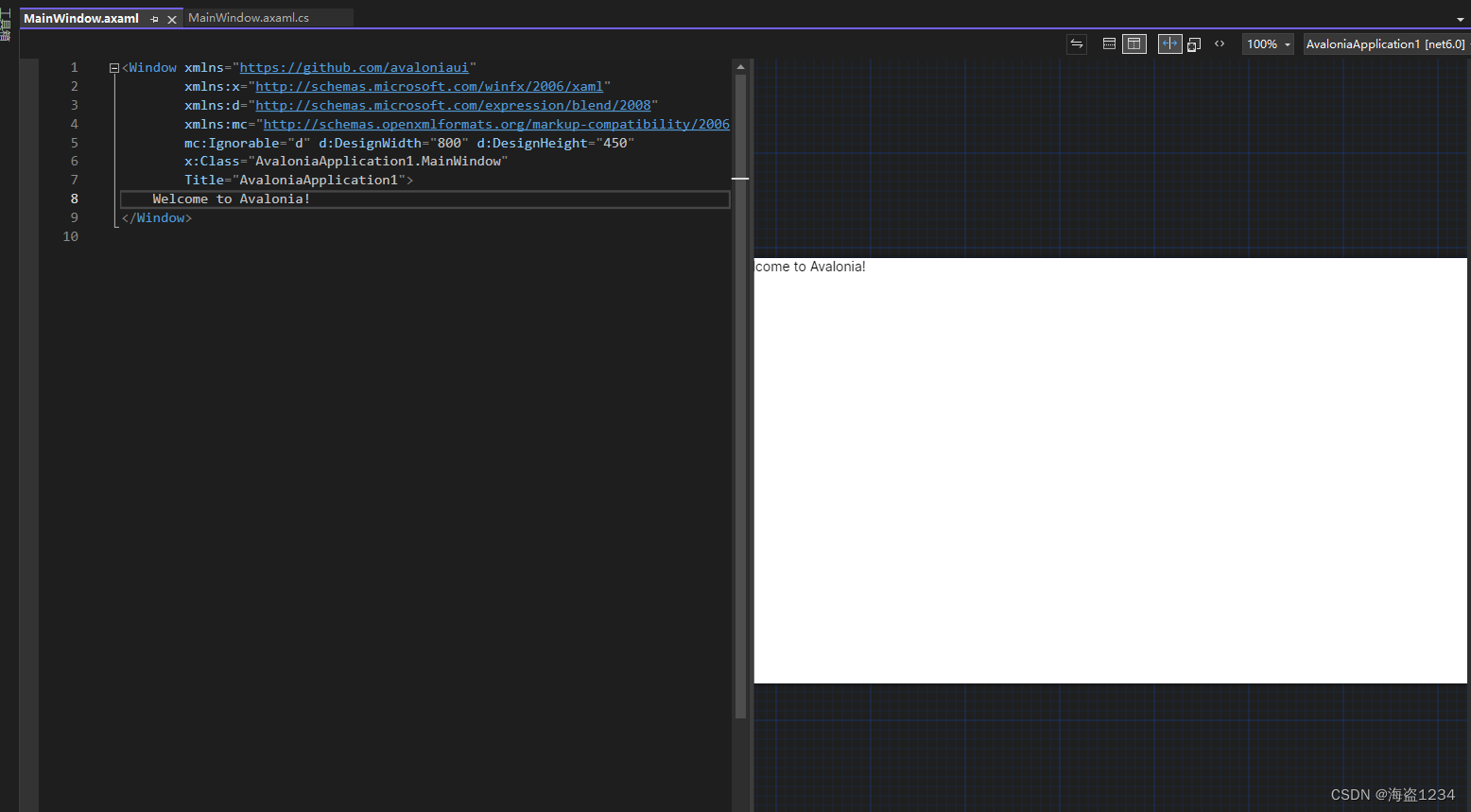The height and width of the screenshot is (812, 1471).
Task: Click the editor vertical scrollbar thumb
Action: (x=740, y=397)
